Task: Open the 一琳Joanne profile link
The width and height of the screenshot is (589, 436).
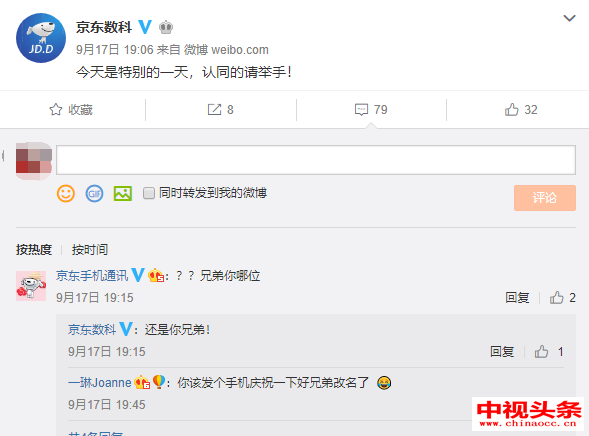Action: (100, 383)
